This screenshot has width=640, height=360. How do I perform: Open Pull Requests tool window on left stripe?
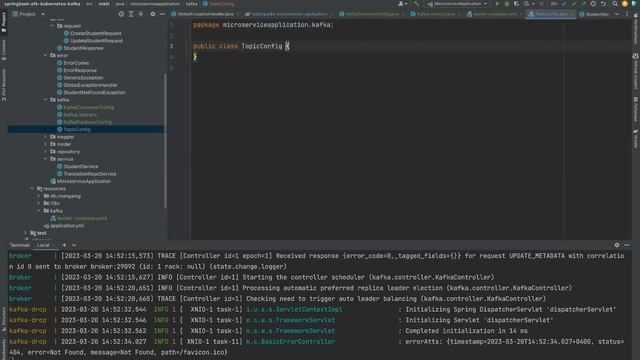click(x=4, y=85)
